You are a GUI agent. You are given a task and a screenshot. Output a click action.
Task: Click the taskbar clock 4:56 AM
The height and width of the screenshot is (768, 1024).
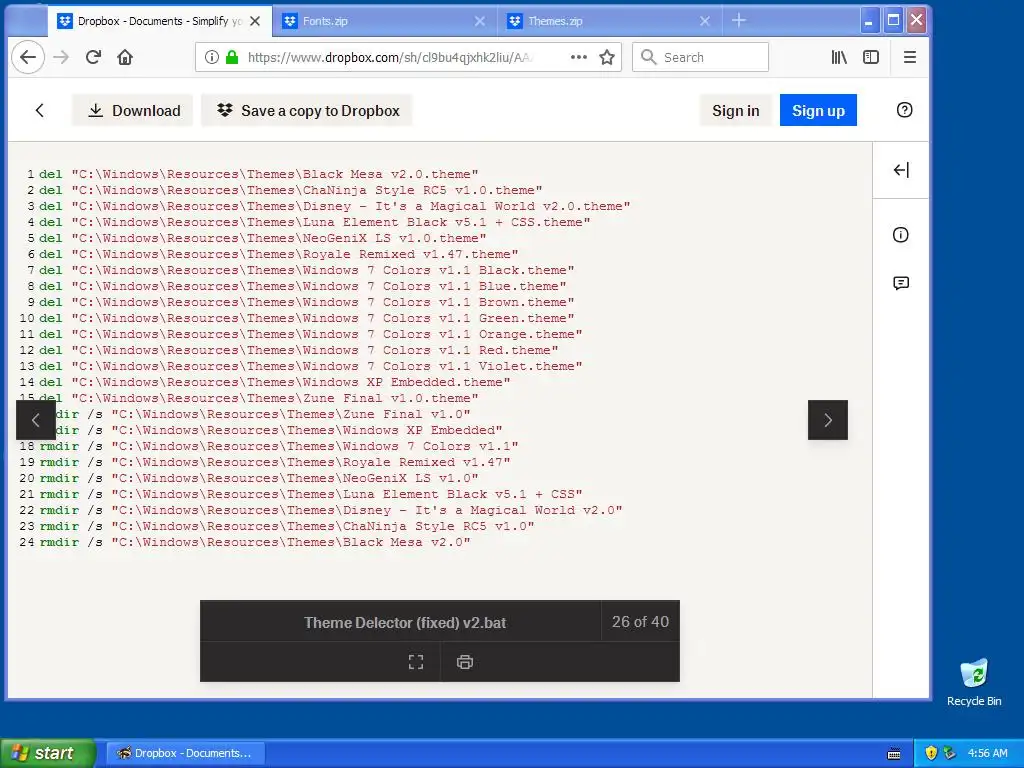coord(987,753)
